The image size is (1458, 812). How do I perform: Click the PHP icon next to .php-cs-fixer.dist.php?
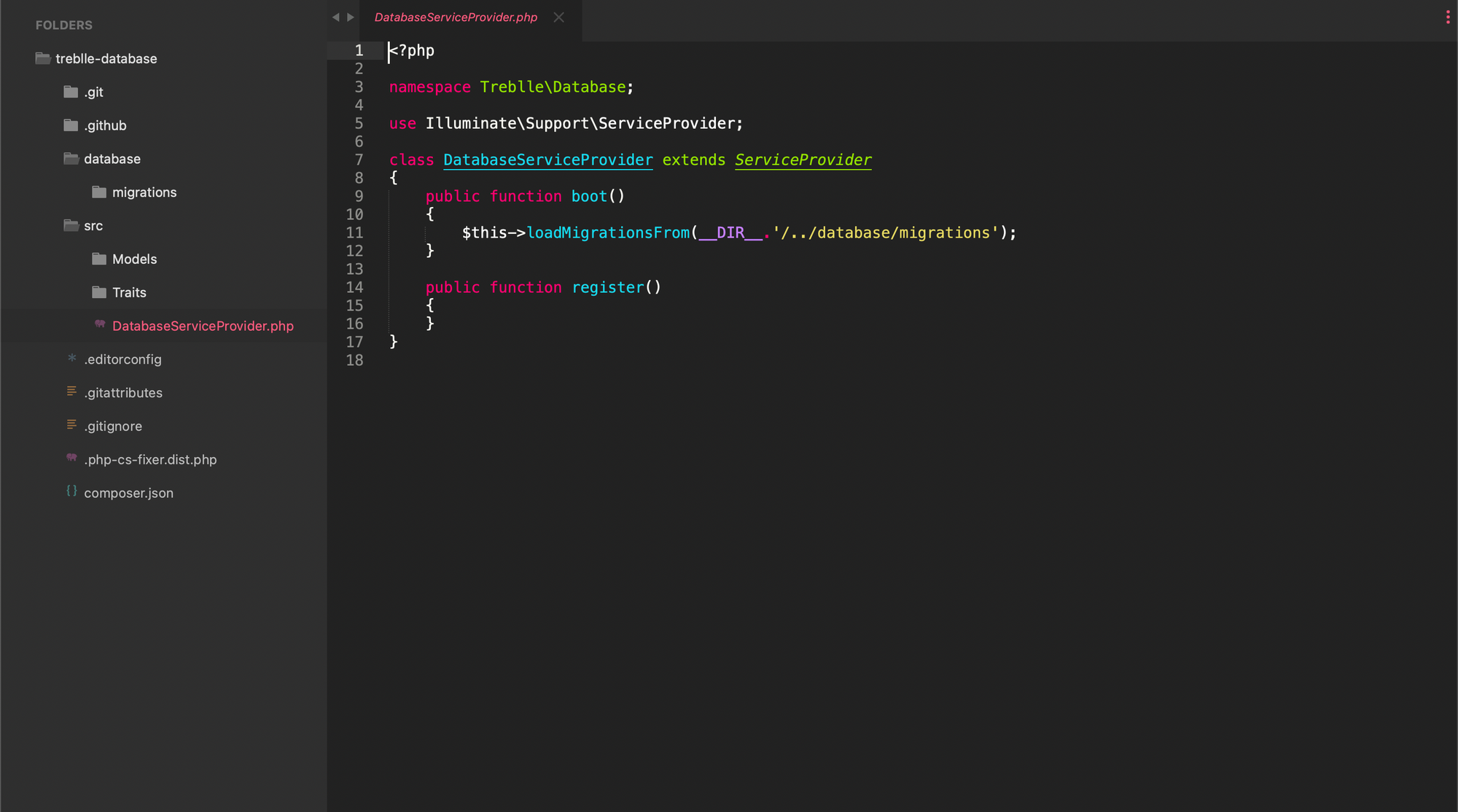[x=71, y=458]
